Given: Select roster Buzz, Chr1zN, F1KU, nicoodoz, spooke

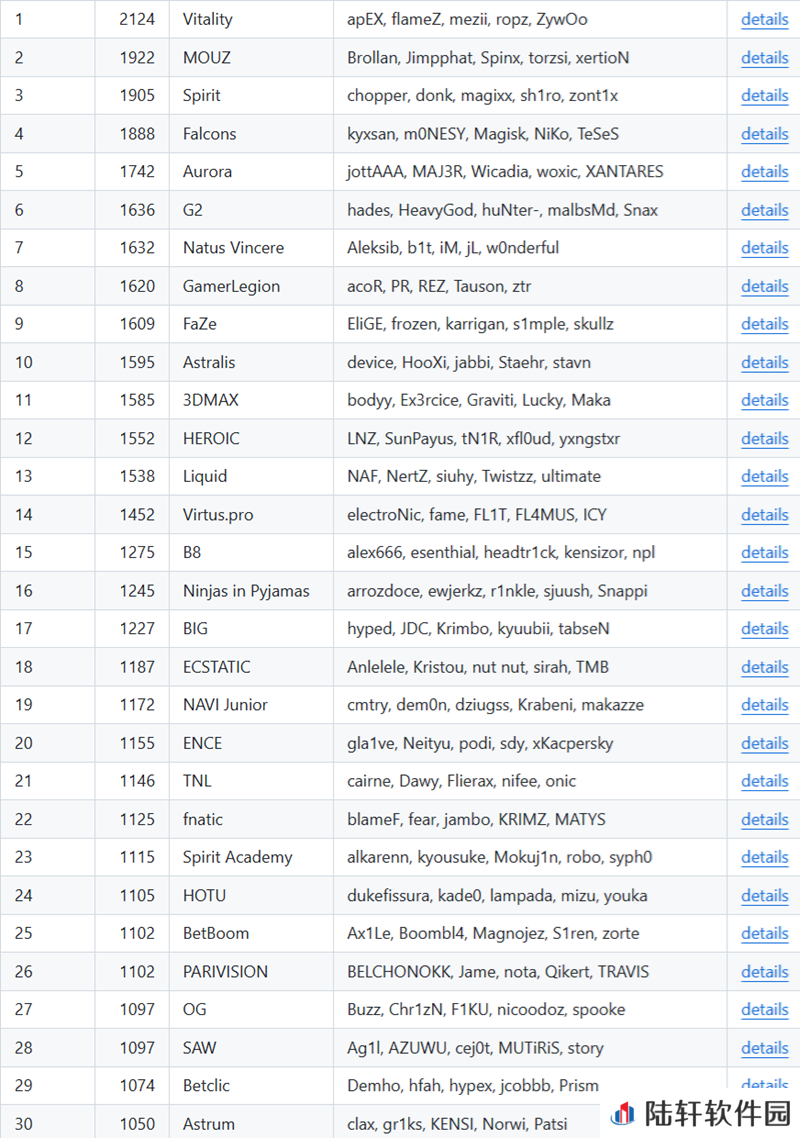Looking at the screenshot, I should click(486, 1010).
